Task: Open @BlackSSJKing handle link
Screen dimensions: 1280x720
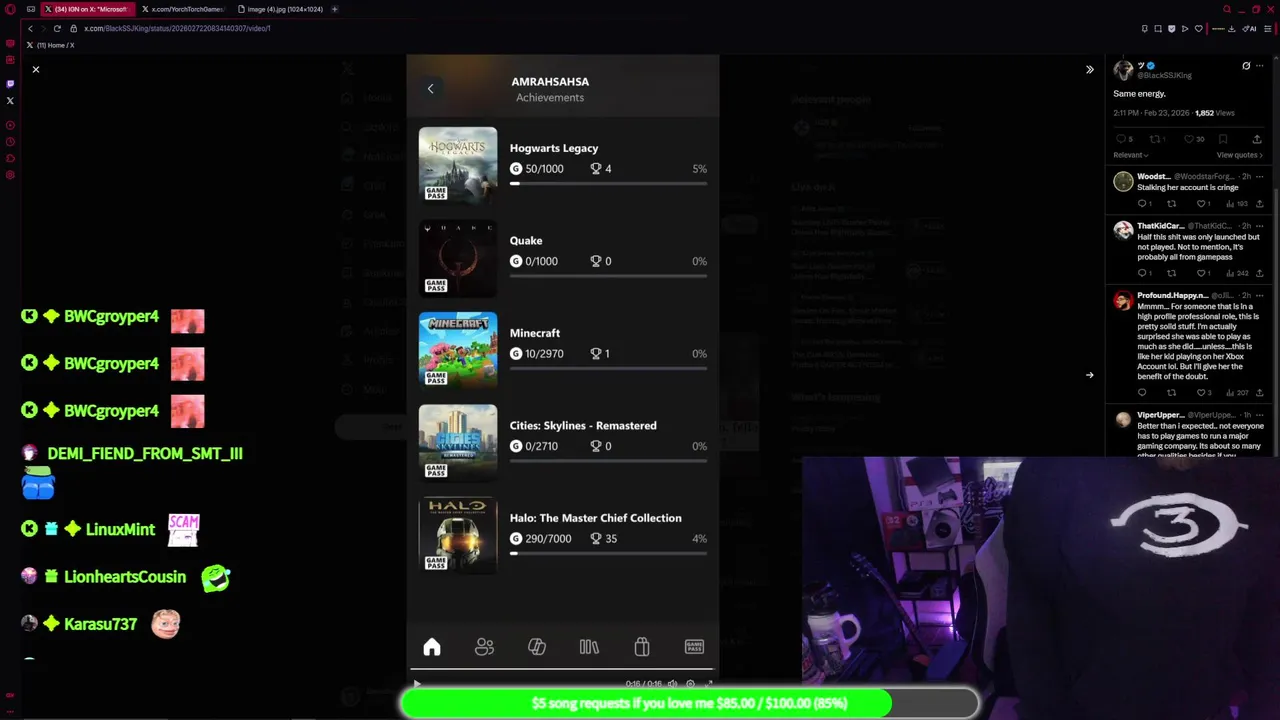Action: 1164,76
